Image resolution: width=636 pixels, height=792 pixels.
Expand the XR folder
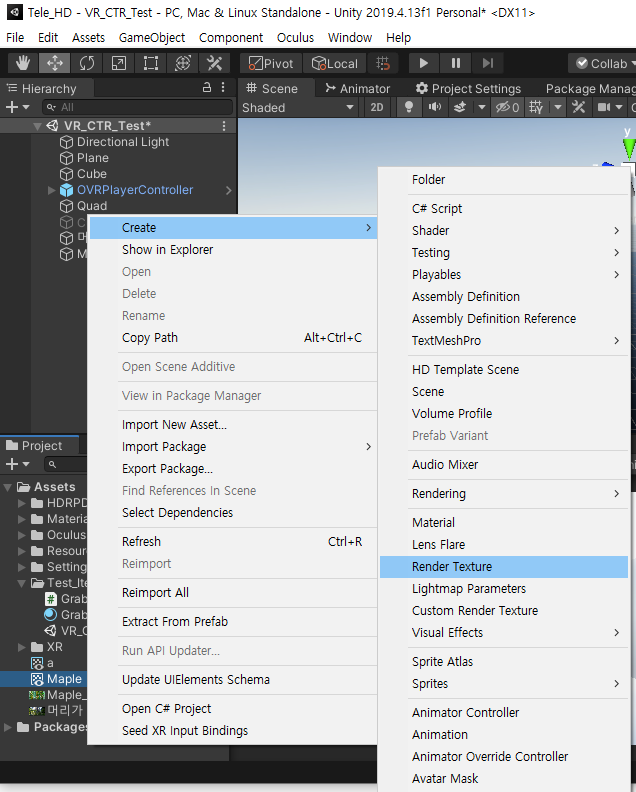pos(22,647)
